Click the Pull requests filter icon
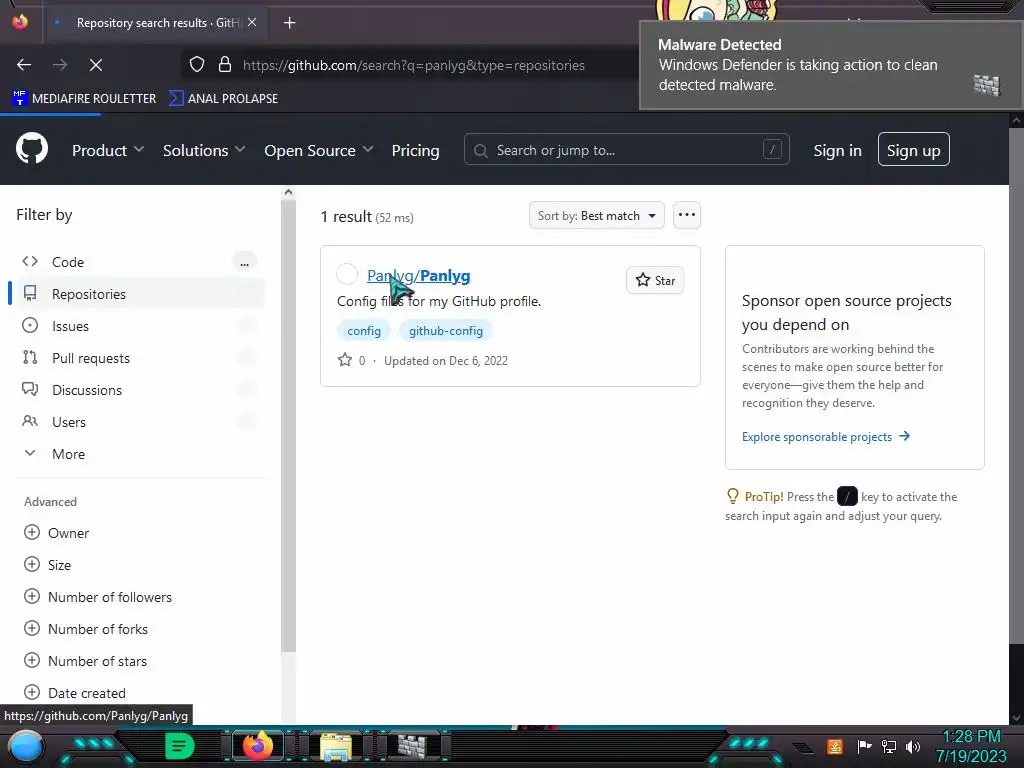This screenshot has height=768, width=1024. [30, 357]
